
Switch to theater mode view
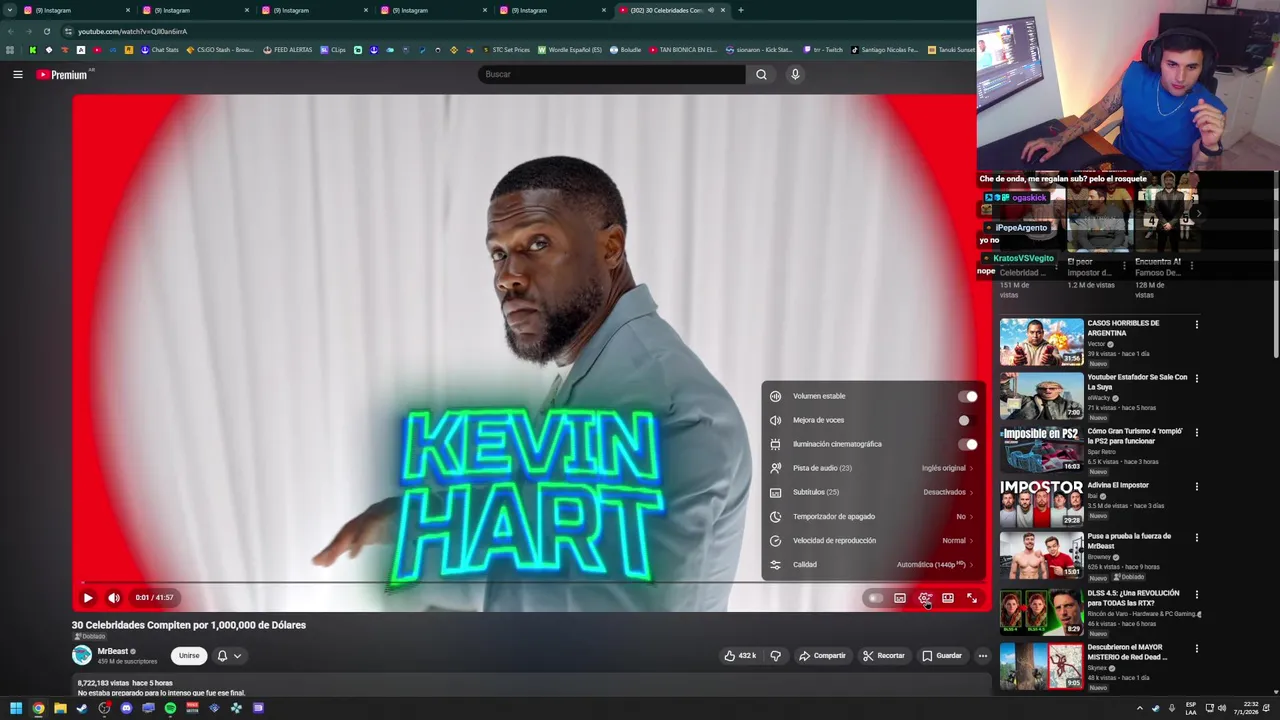click(948, 598)
